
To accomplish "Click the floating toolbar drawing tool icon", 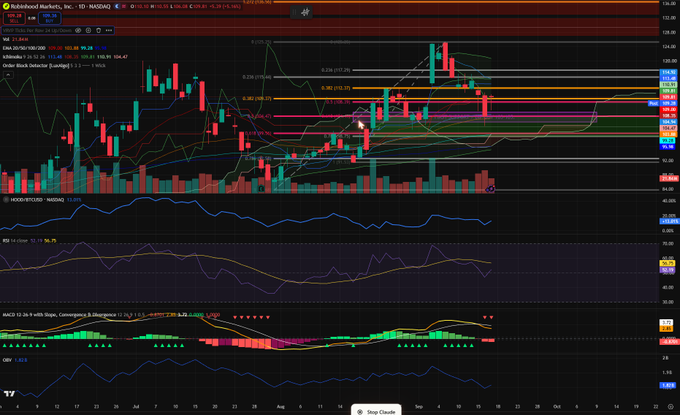I will [305, 12].
